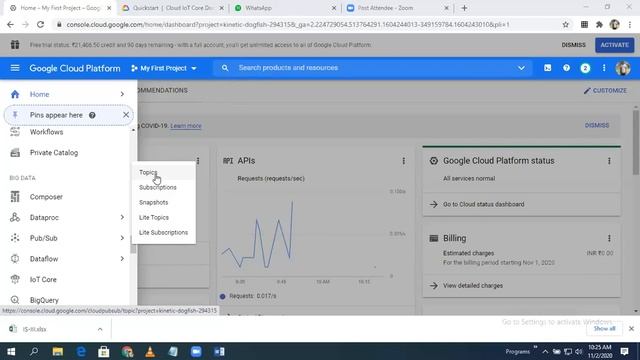640x360 pixels.
Task: Open File Explorer from taskbar
Action: (x=58, y=351)
